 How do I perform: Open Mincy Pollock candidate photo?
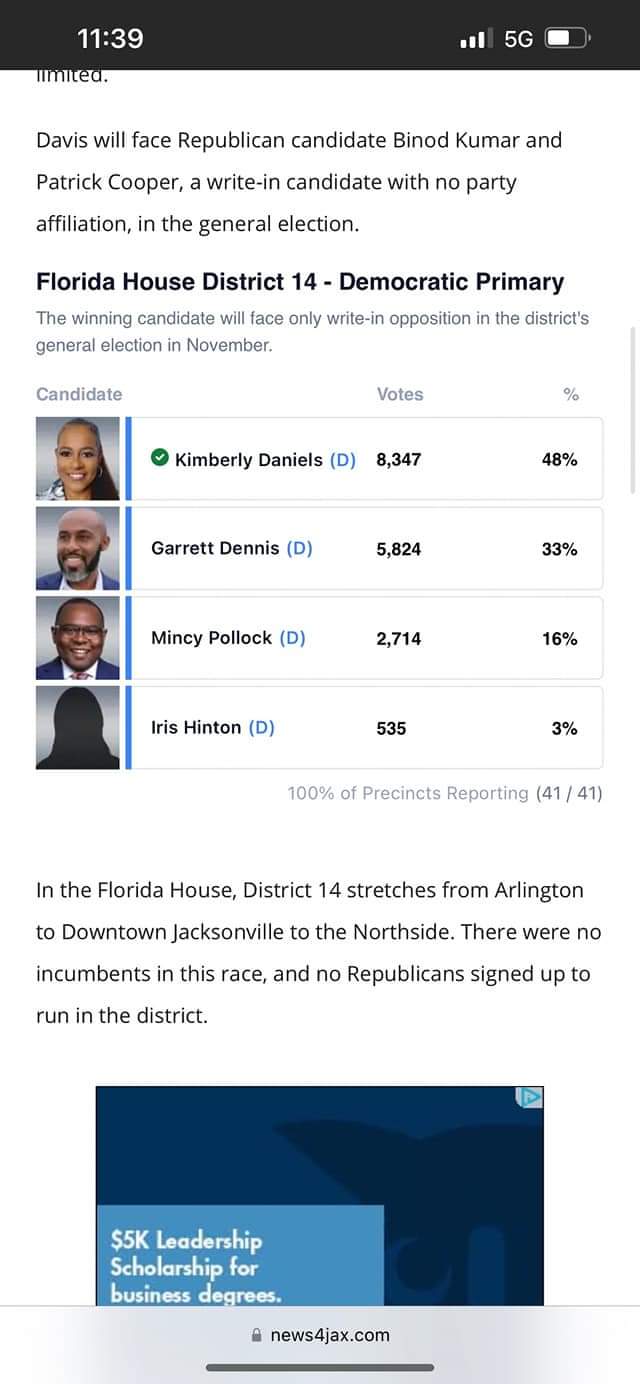point(77,638)
